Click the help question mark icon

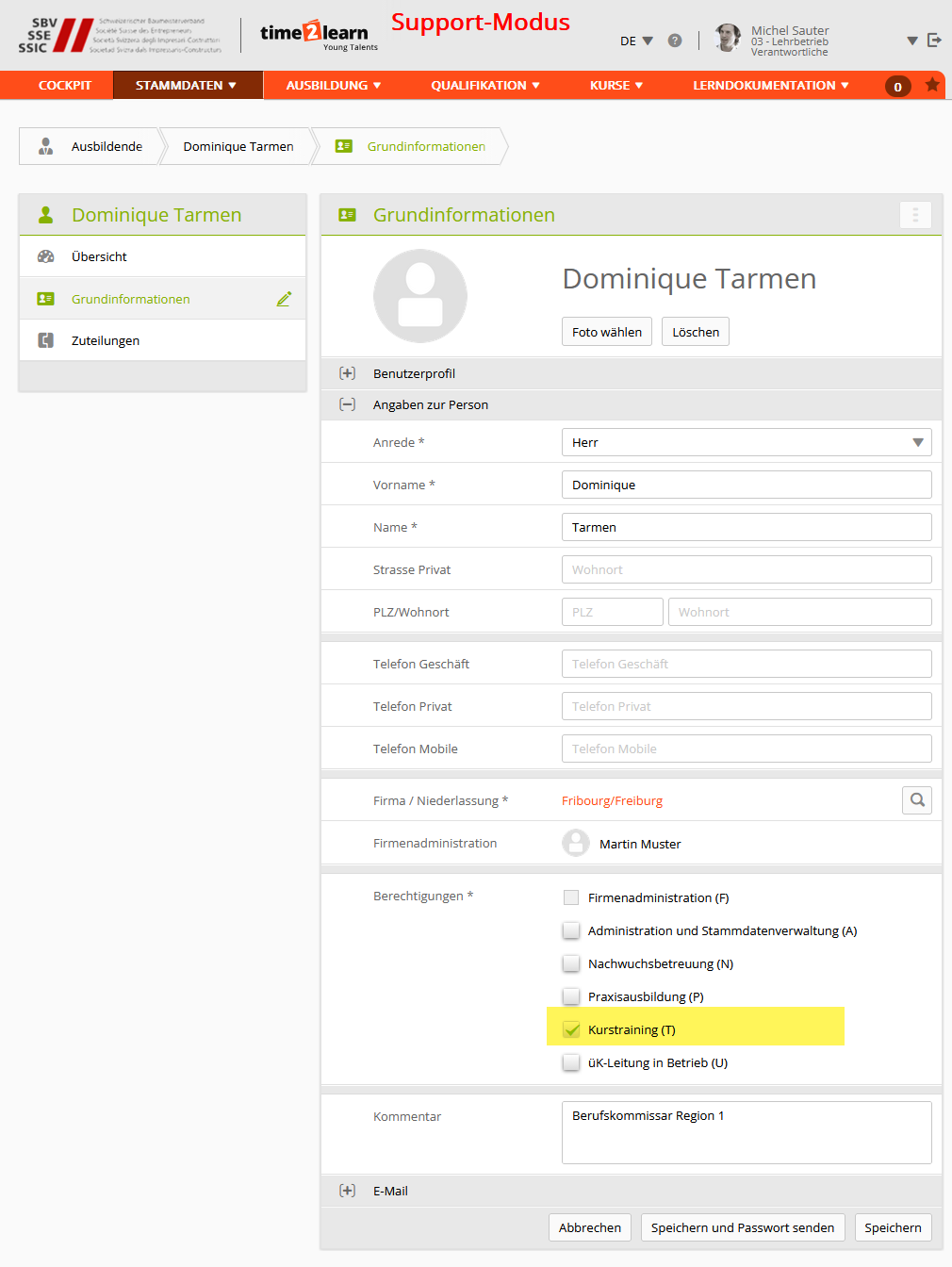[x=675, y=41]
